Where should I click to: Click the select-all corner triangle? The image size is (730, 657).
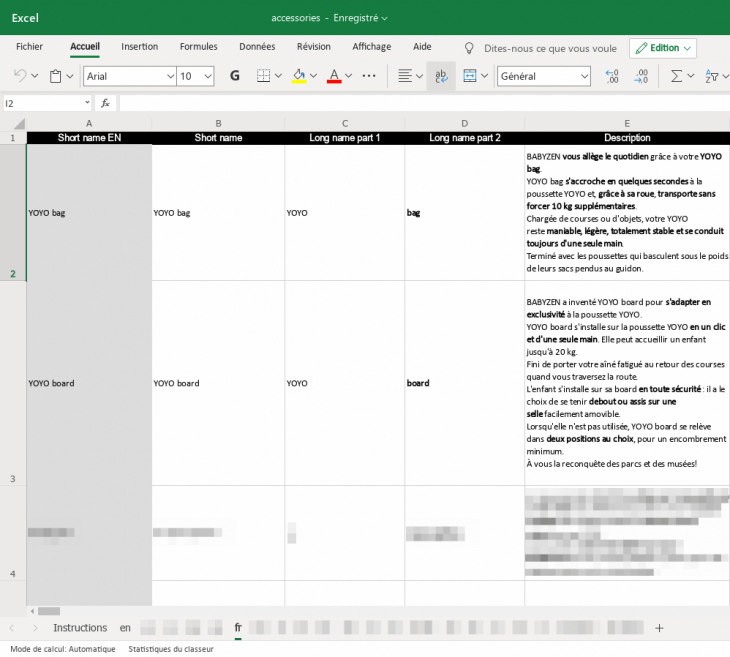19,123
